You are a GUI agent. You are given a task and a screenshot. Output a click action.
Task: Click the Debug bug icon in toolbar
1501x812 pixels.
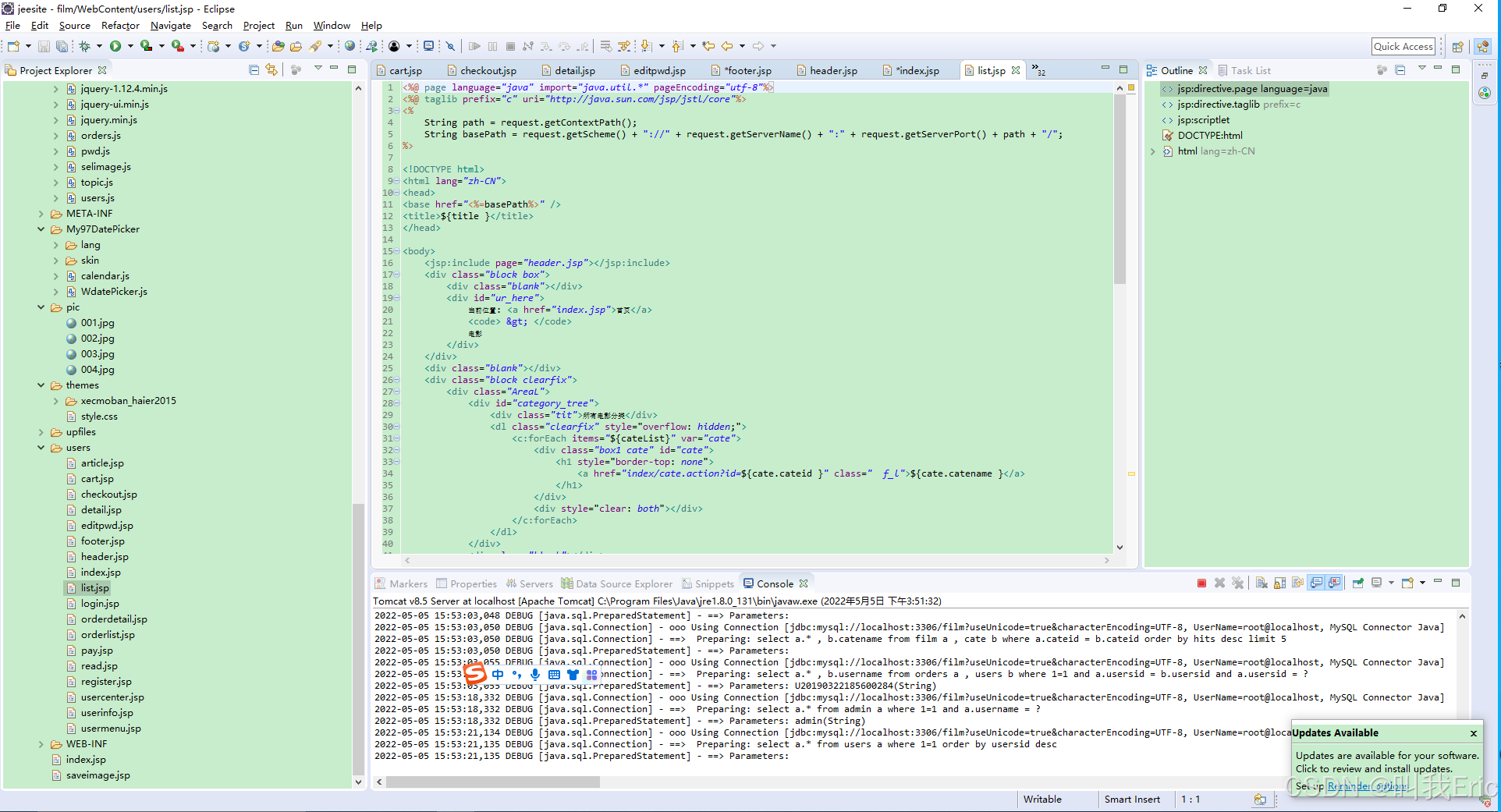pyautogui.click(x=85, y=47)
